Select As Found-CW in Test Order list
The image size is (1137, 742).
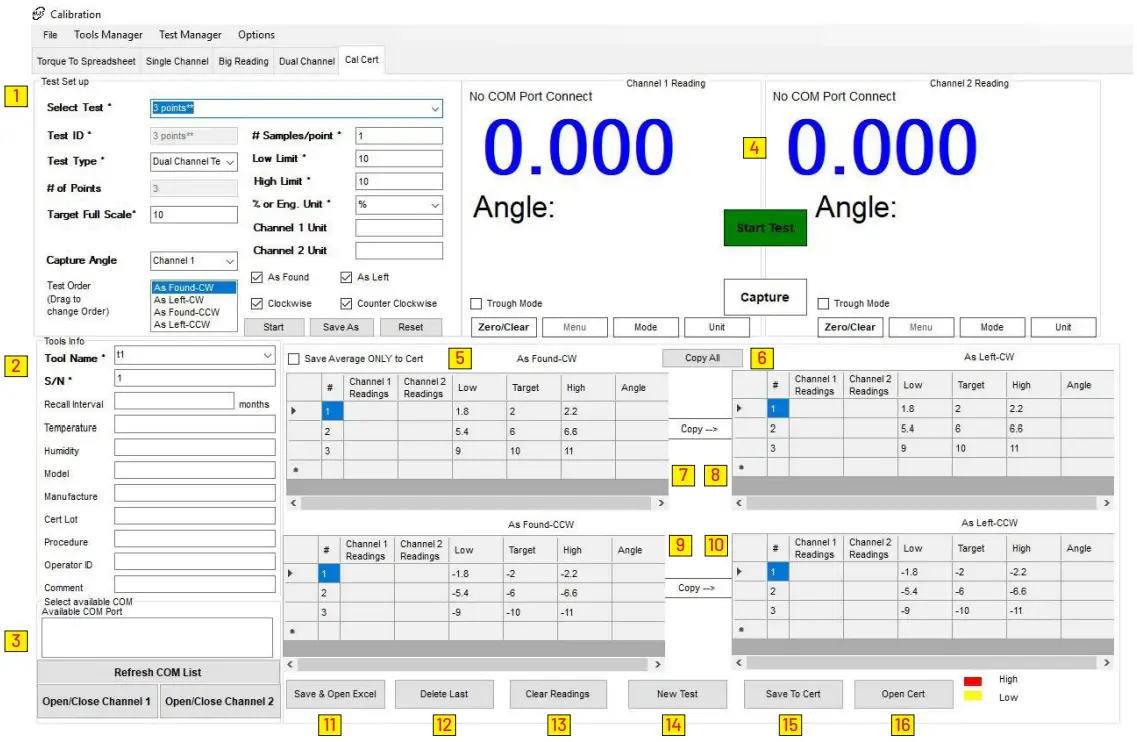click(194, 288)
